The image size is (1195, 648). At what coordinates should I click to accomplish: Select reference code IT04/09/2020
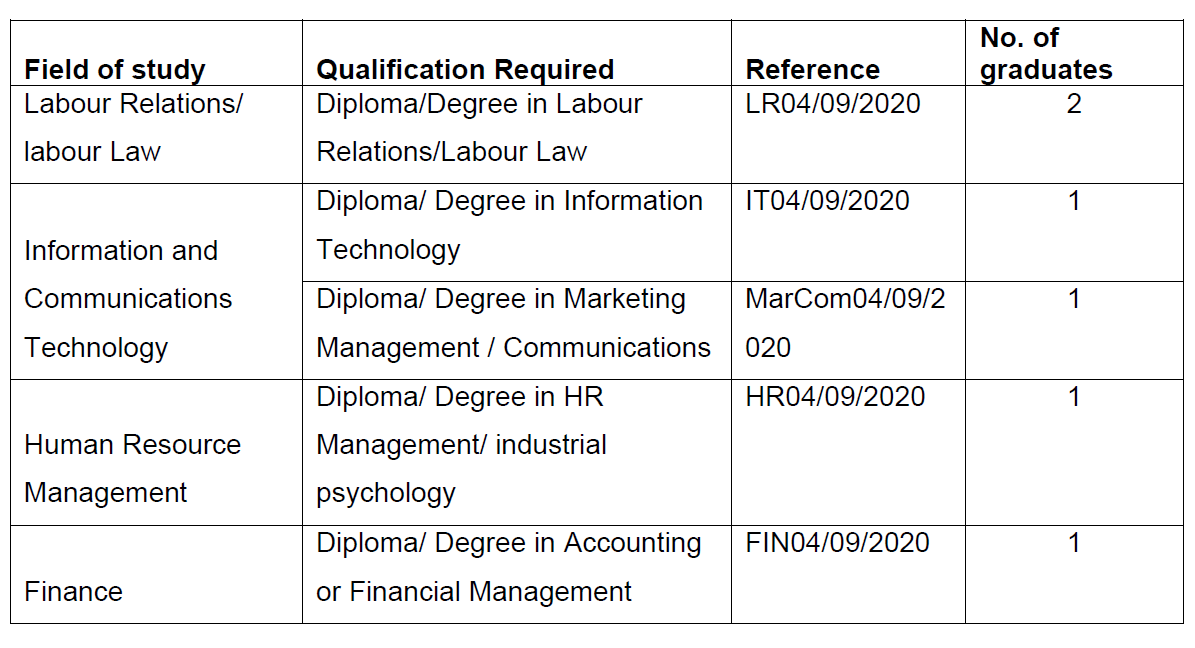[827, 201]
